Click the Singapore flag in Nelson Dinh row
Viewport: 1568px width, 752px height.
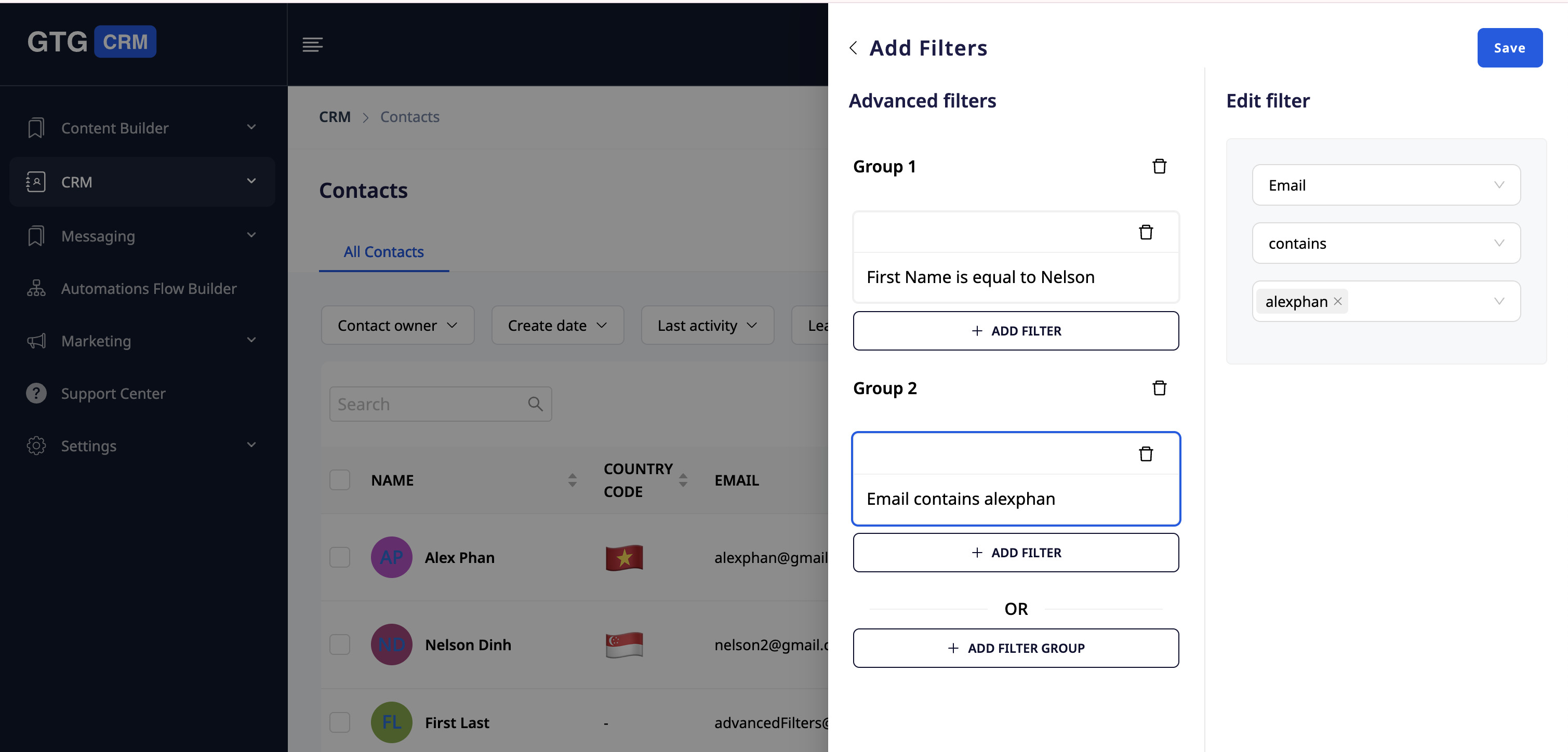(624, 645)
